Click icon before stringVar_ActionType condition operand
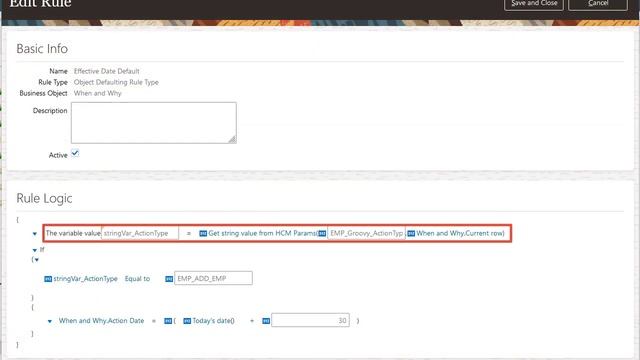Viewport: 640px width, 360px height. (48, 279)
